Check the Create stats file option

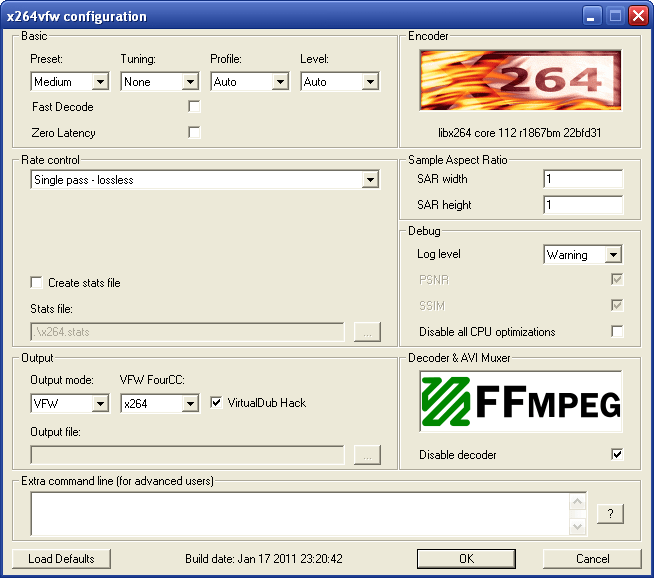point(37,283)
